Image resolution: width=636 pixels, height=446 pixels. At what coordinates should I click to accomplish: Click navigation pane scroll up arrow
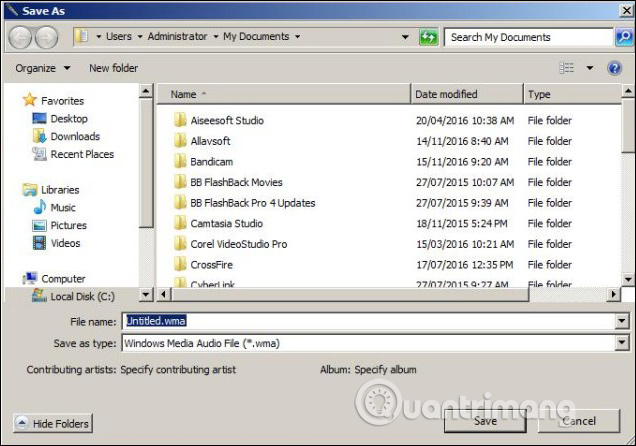(146, 90)
